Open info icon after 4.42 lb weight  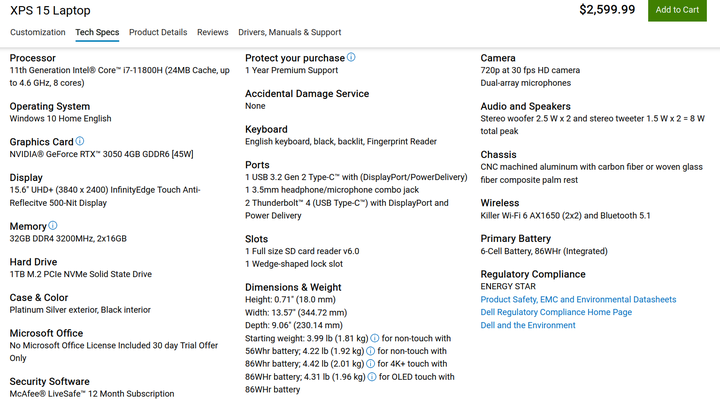[x=371, y=364]
